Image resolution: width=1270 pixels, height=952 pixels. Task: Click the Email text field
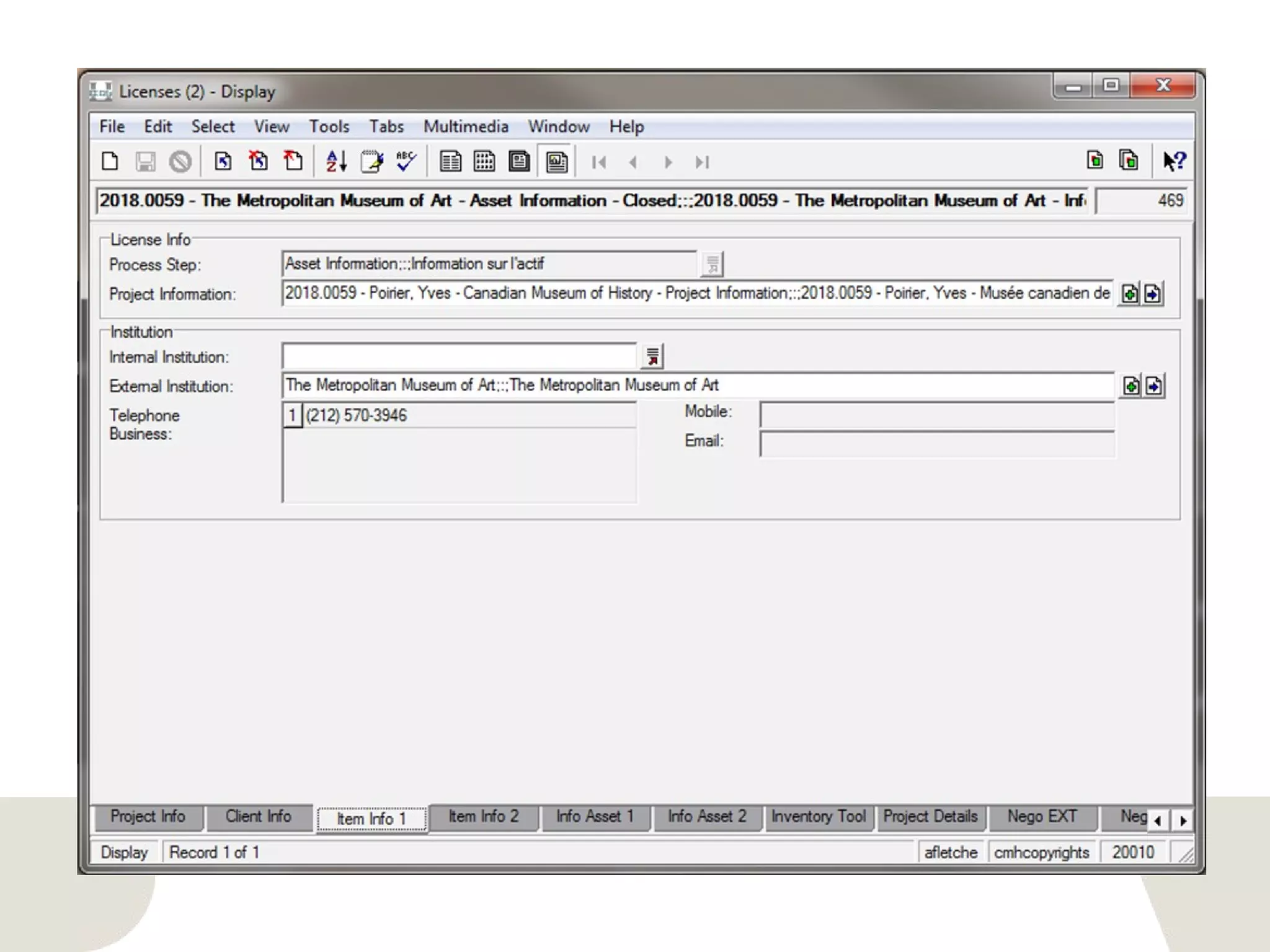coord(936,444)
